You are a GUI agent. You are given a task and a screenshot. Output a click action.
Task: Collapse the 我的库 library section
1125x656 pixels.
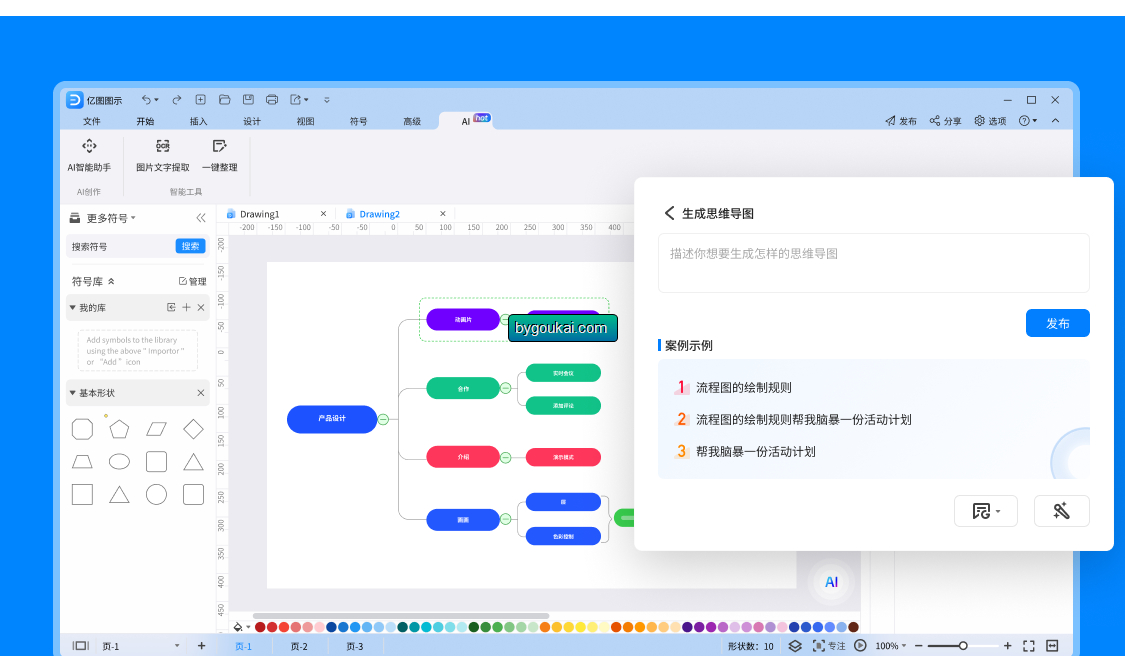click(x=72, y=308)
